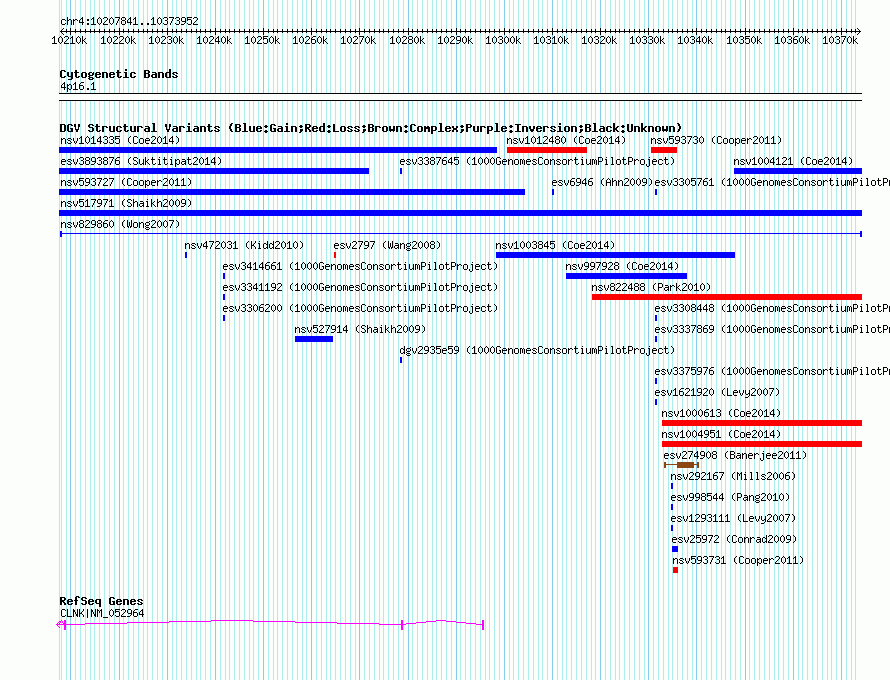This screenshot has height=680, width=890.
Task: Click the nsv517971 (Shaikh2009) label
Action: coord(126,203)
